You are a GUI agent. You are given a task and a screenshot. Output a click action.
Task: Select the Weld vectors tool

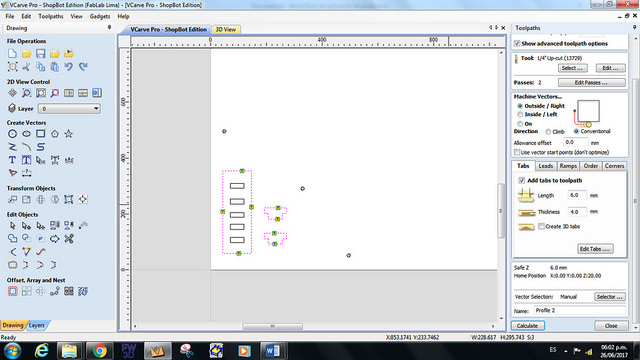12,239
